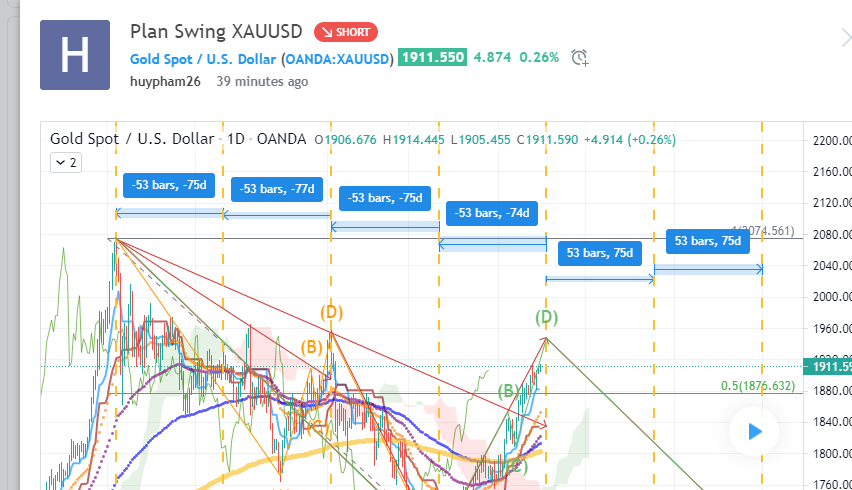Image resolution: width=852 pixels, height=490 pixels.
Task: Click the green 1911.550 price badge
Action: click(x=433, y=58)
